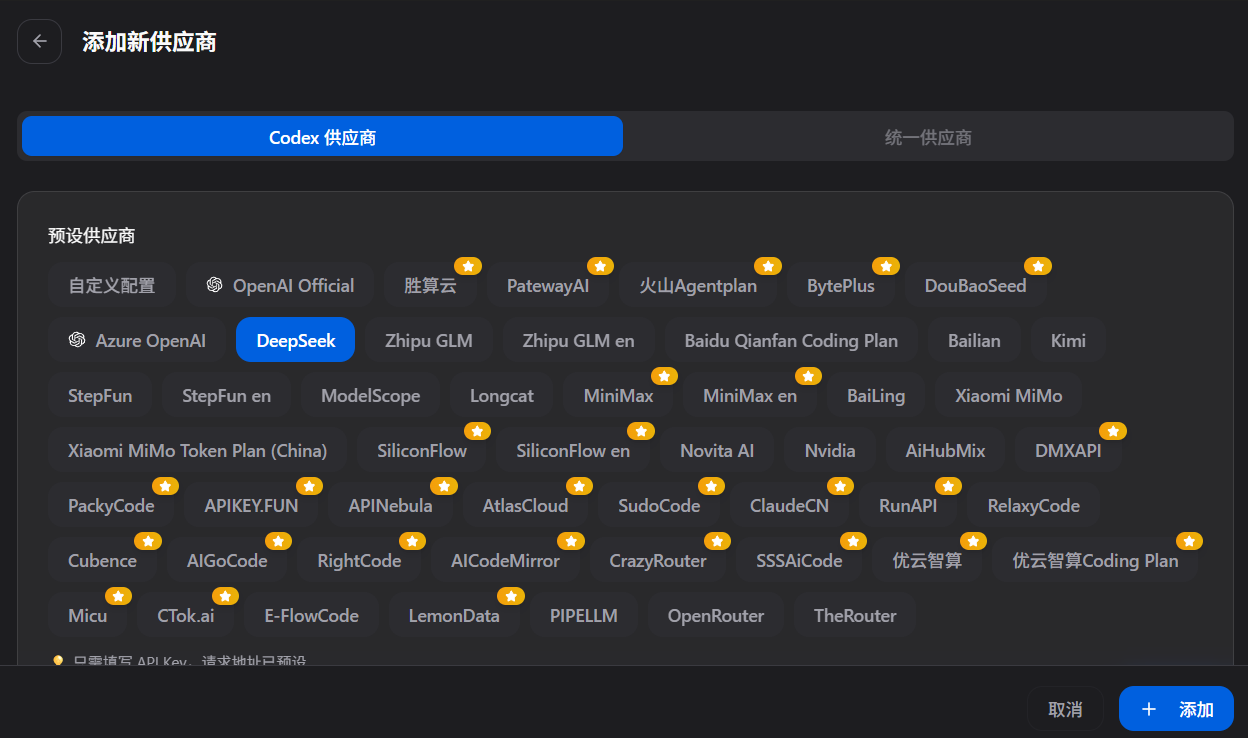The image size is (1248, 738).
Task: Pick Cubence provider preset
Action: tap(102, 560)
